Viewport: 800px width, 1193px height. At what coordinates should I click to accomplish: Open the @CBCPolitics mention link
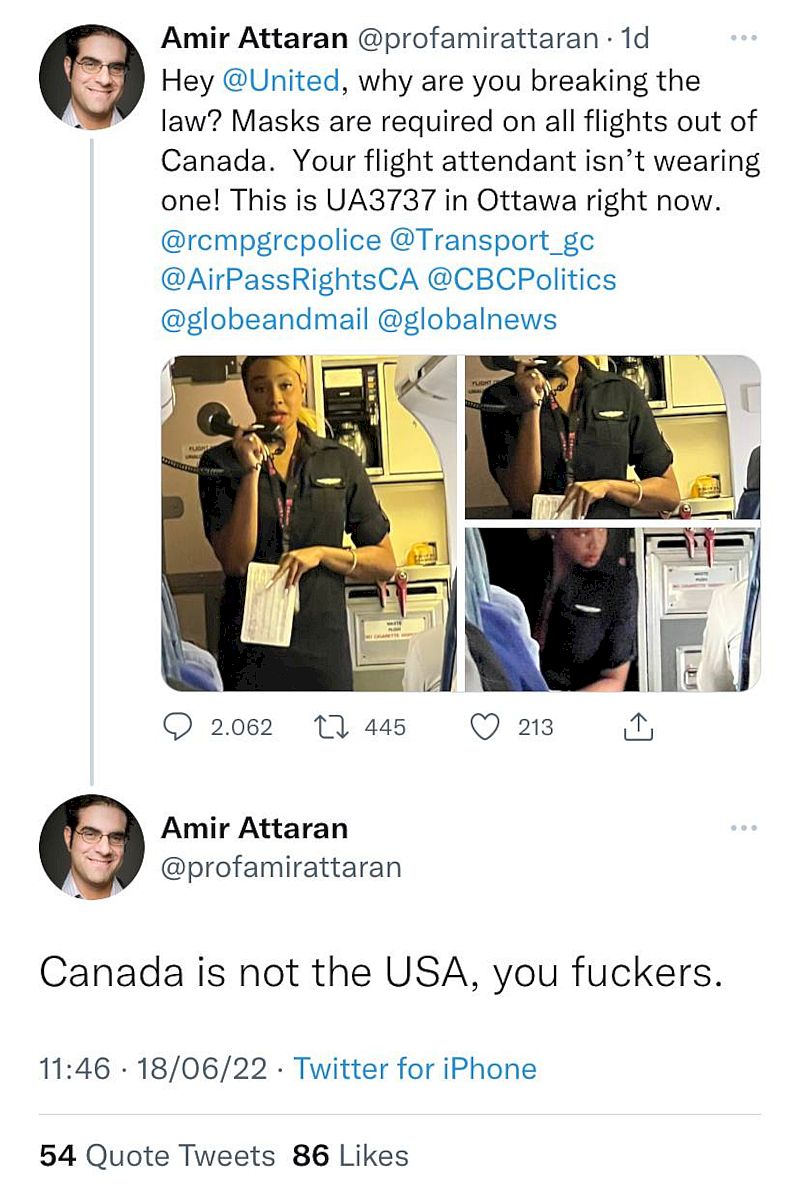[x=521, y=280]
